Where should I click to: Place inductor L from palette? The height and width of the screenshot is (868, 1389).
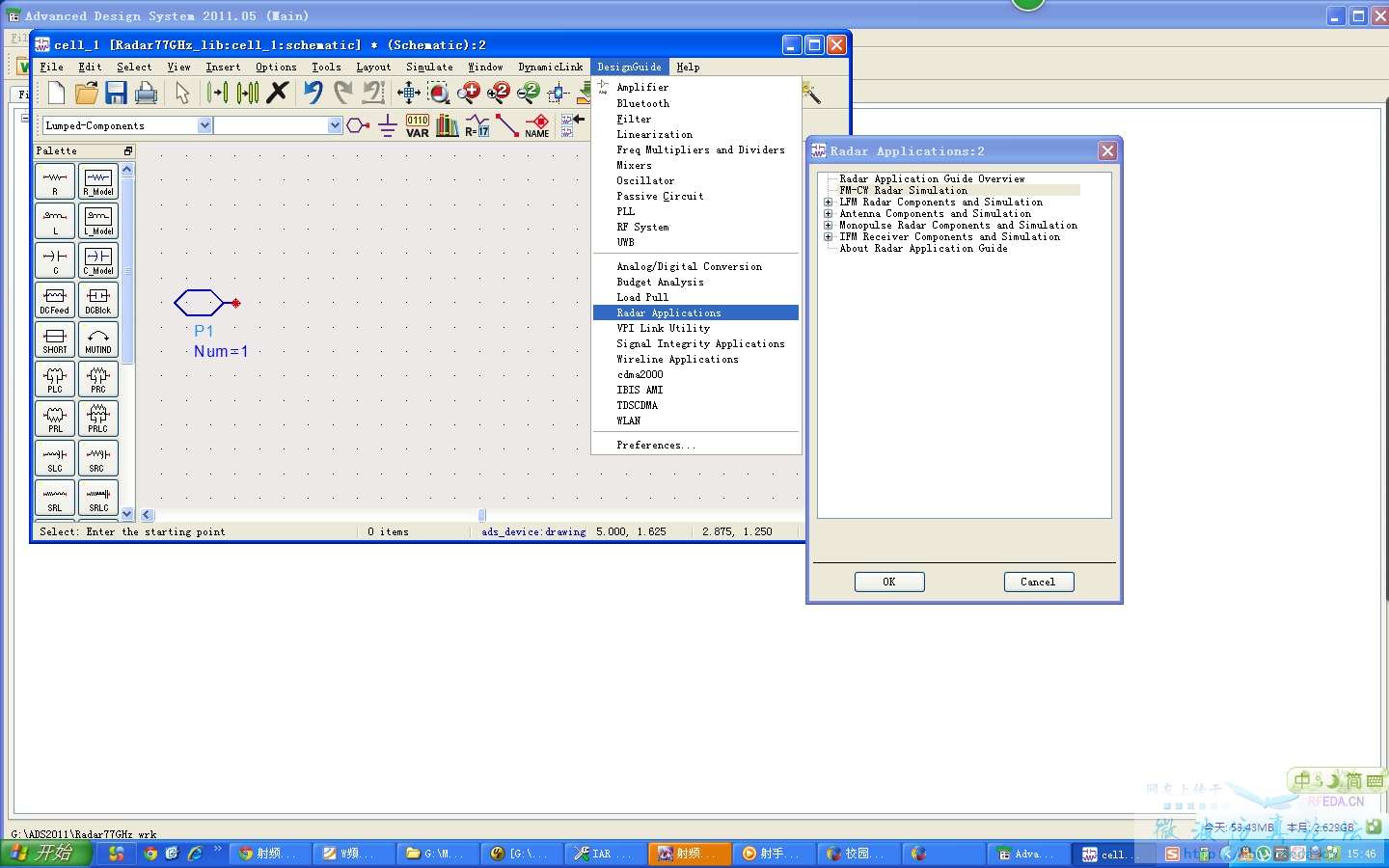pyautogui.click(x=55, y=221)
